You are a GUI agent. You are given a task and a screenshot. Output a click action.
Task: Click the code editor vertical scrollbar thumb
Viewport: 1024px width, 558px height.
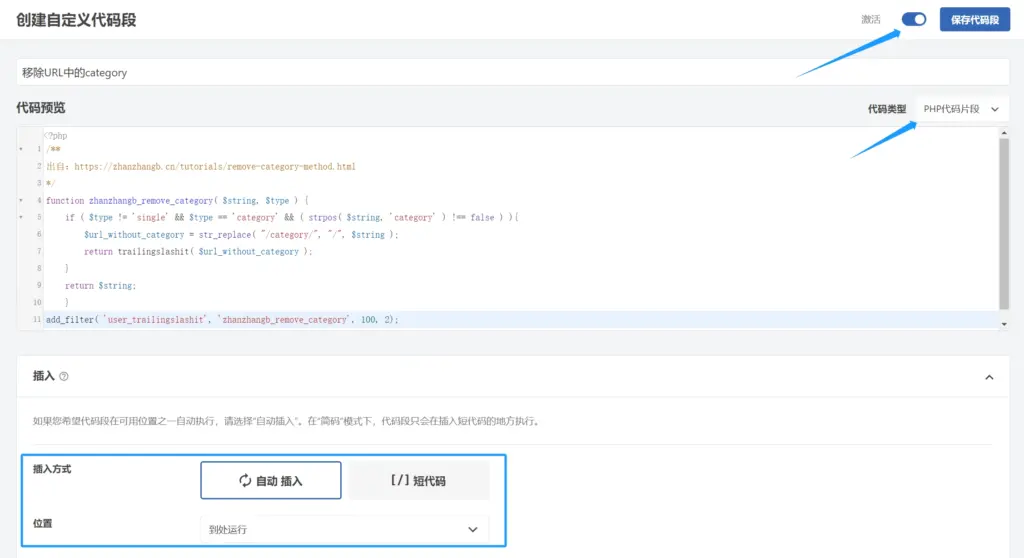point(1004,223)
